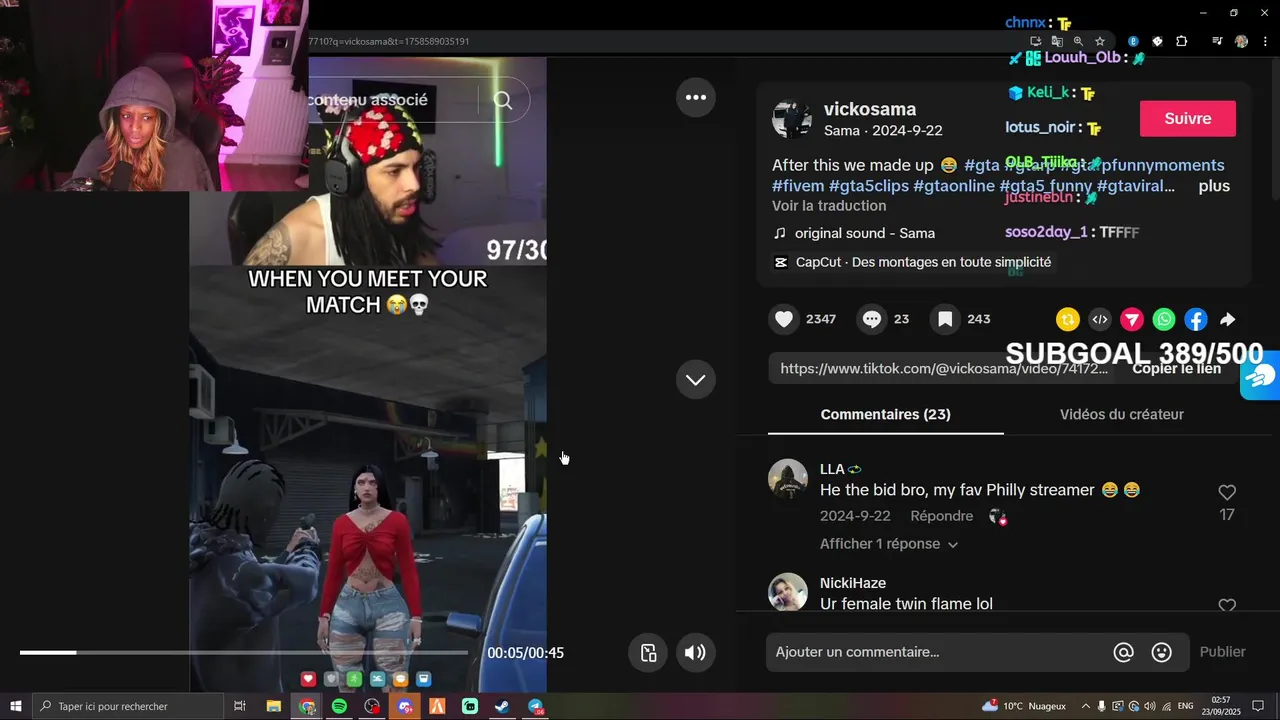Open Task View on the taskbar
The width and height of the screenshot is (1280, 720).
point(240,706)
